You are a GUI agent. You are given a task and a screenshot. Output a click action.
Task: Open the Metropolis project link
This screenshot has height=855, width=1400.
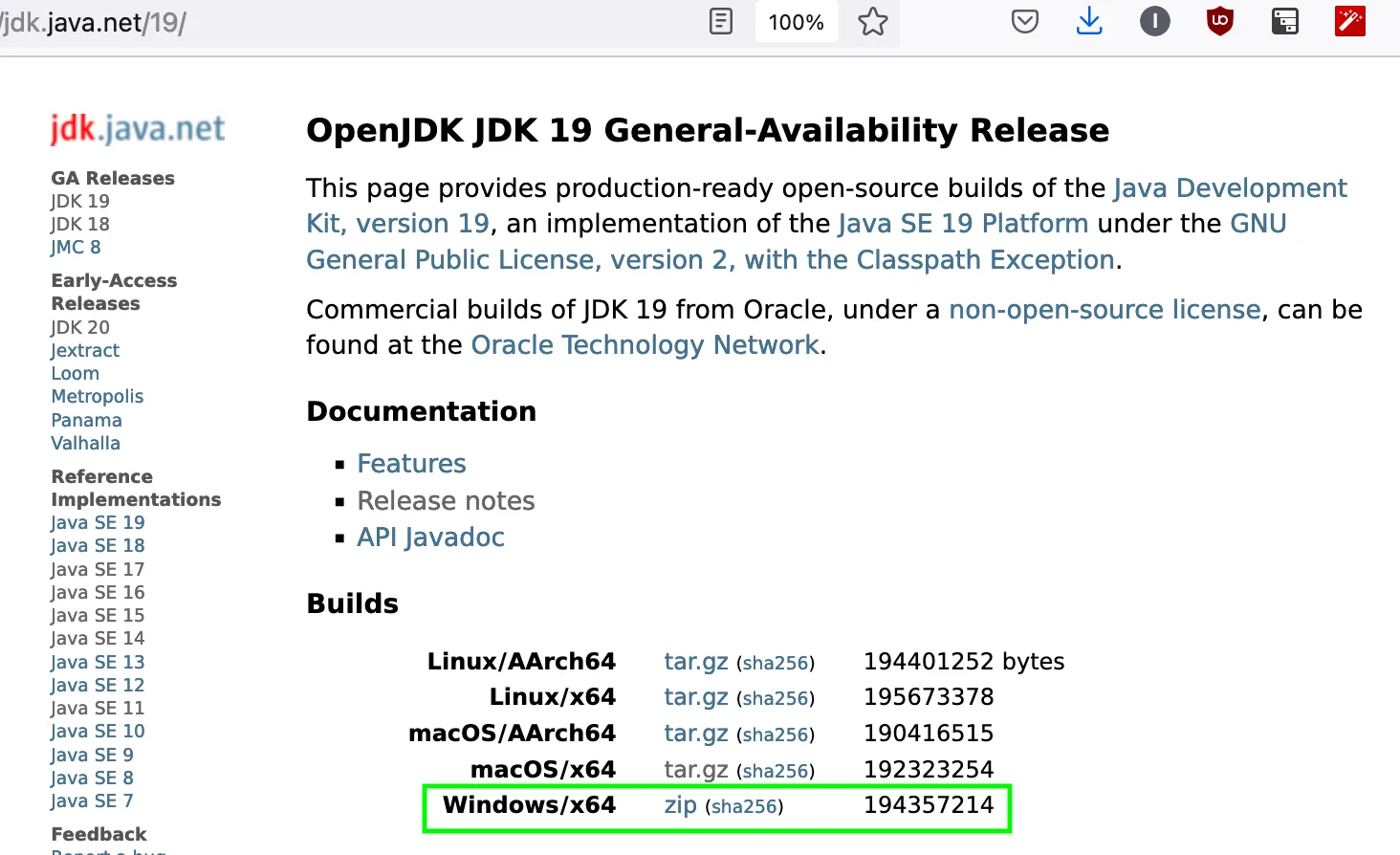pos(98,396)
